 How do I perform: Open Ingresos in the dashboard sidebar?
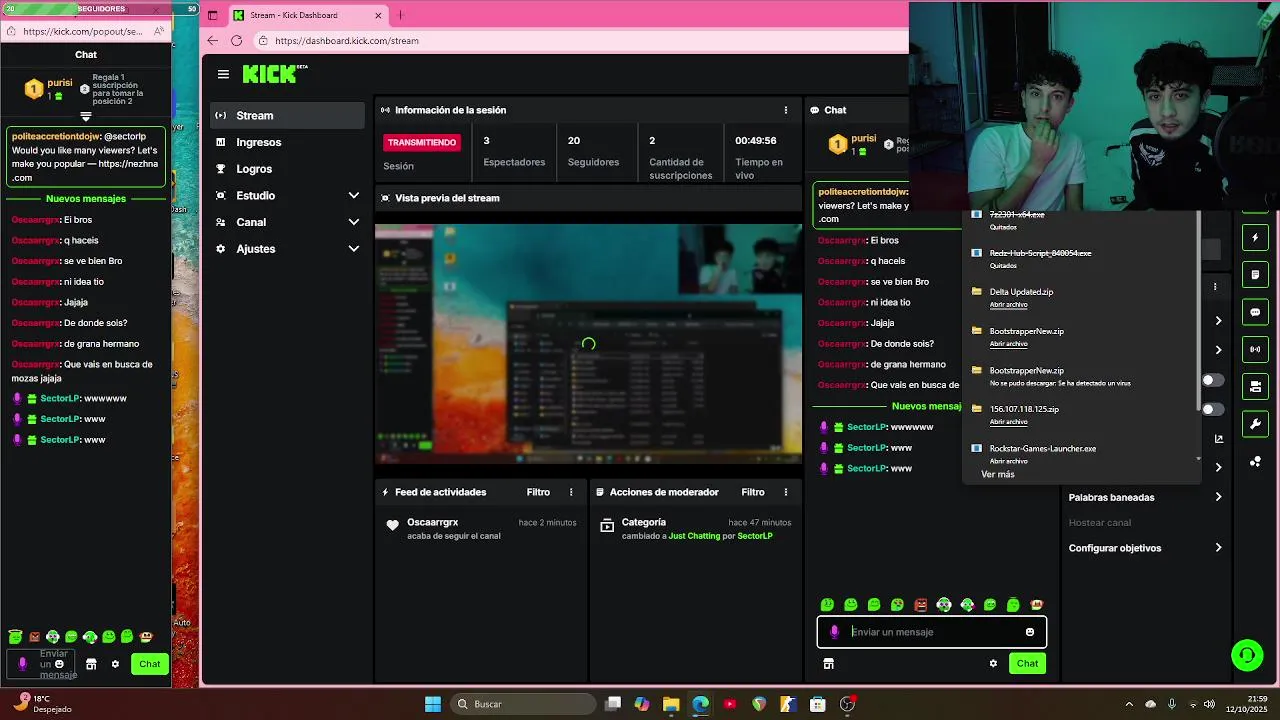tap(287, 142)
